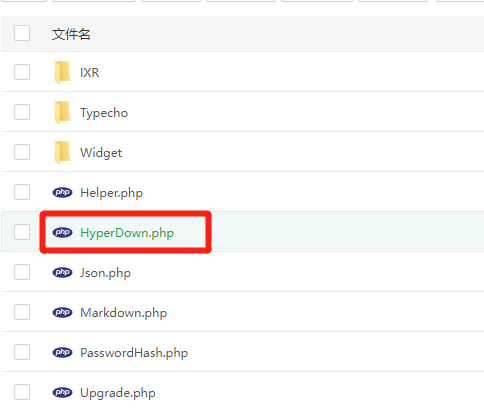The image size is (484, 411).
Task: Click the PHP icon beside PasswordHash.php
Action: [x=62, y=352]
